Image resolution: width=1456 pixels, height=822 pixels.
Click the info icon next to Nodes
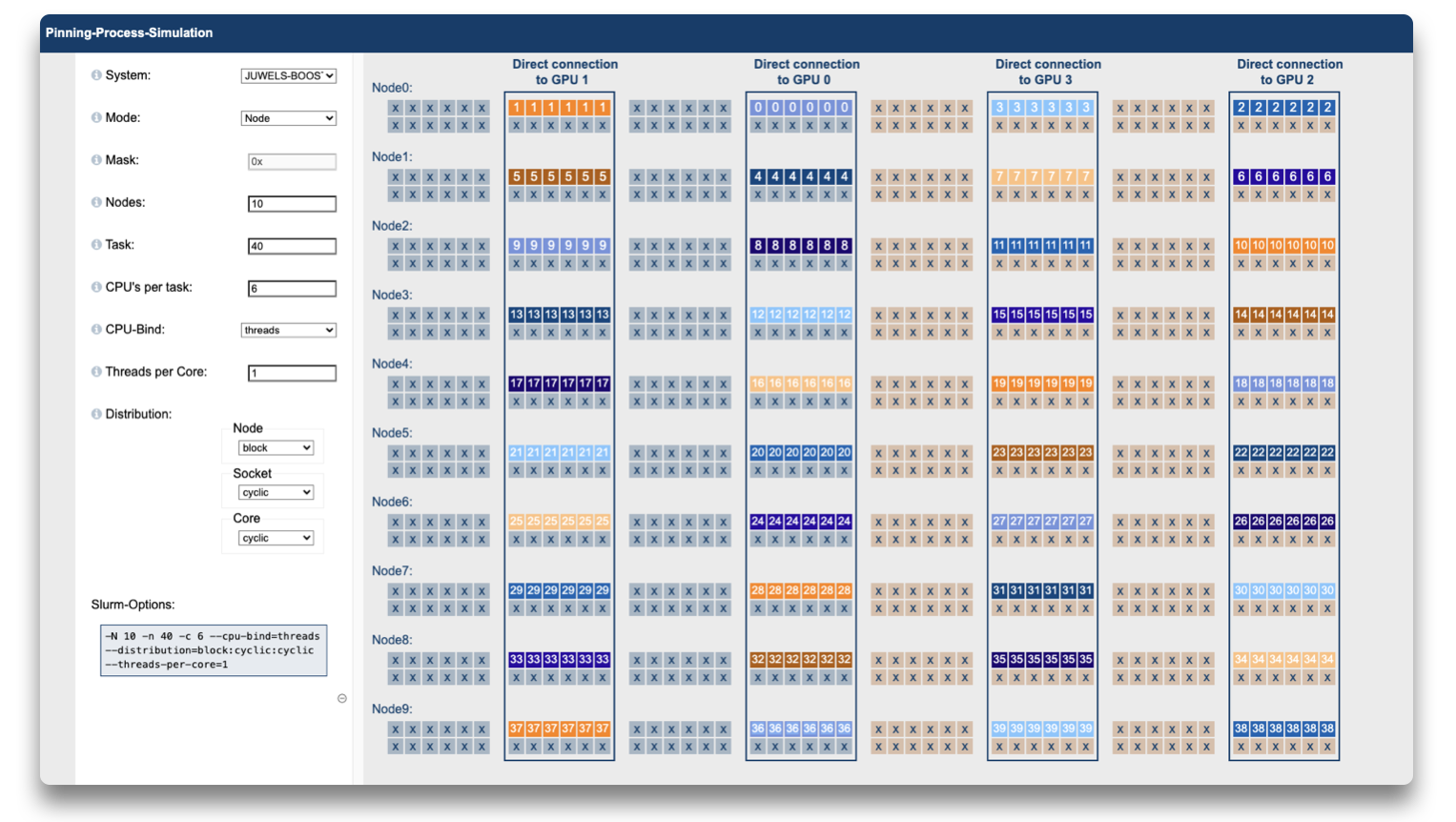(x=96, y=202)
